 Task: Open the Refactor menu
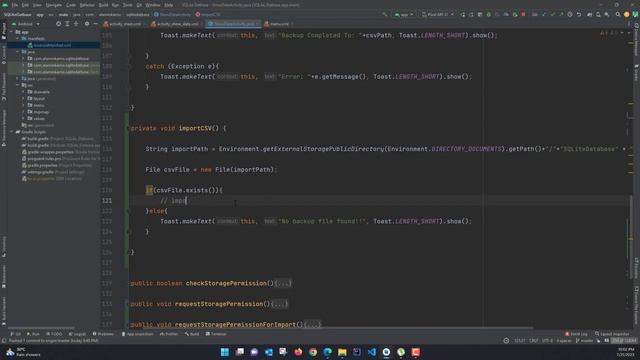pos(87,5)
